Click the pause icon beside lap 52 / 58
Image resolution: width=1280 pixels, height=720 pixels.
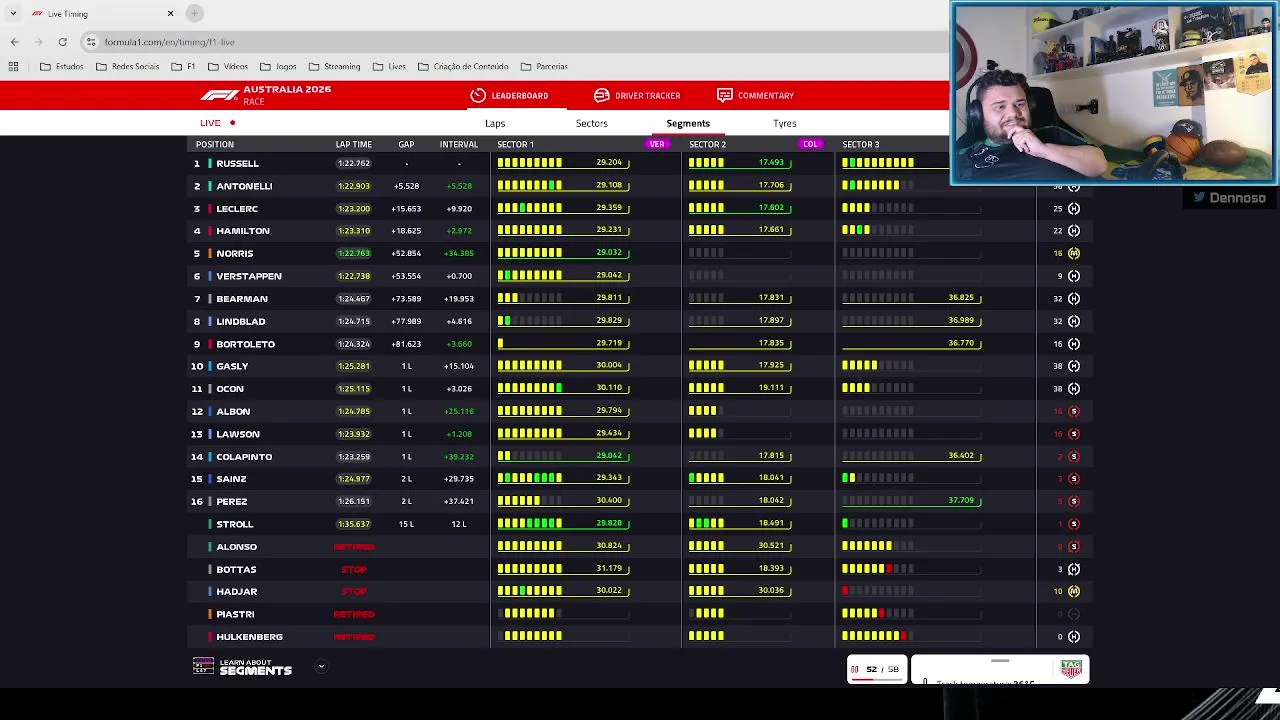point(855,669)
